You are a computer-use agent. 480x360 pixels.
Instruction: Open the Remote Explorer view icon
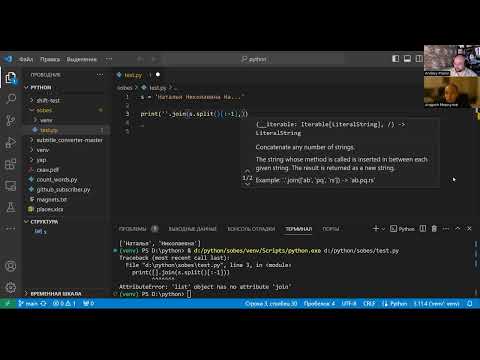tap(11, 186)
